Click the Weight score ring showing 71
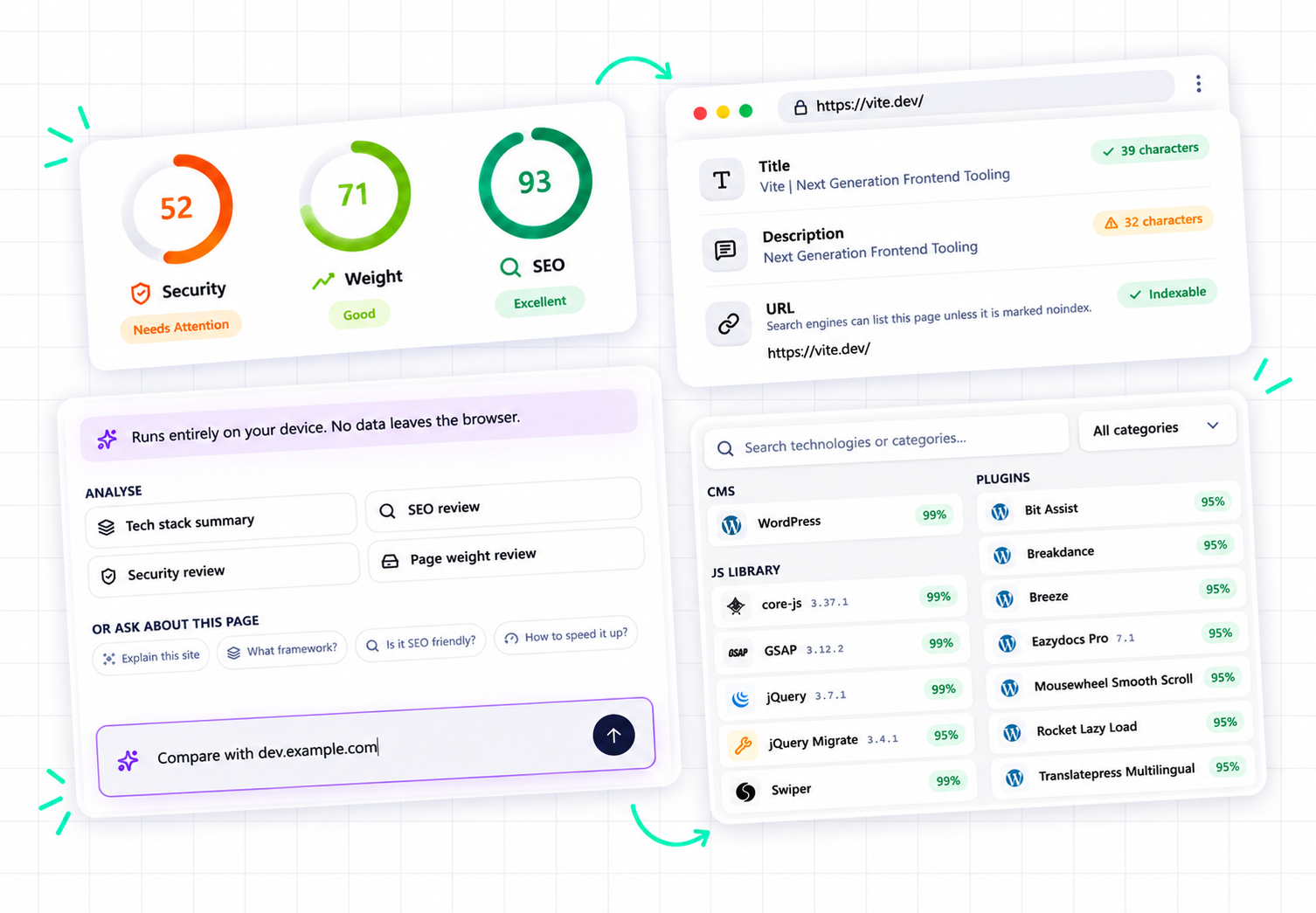The image size is (1316, 913). coord(354,196)
